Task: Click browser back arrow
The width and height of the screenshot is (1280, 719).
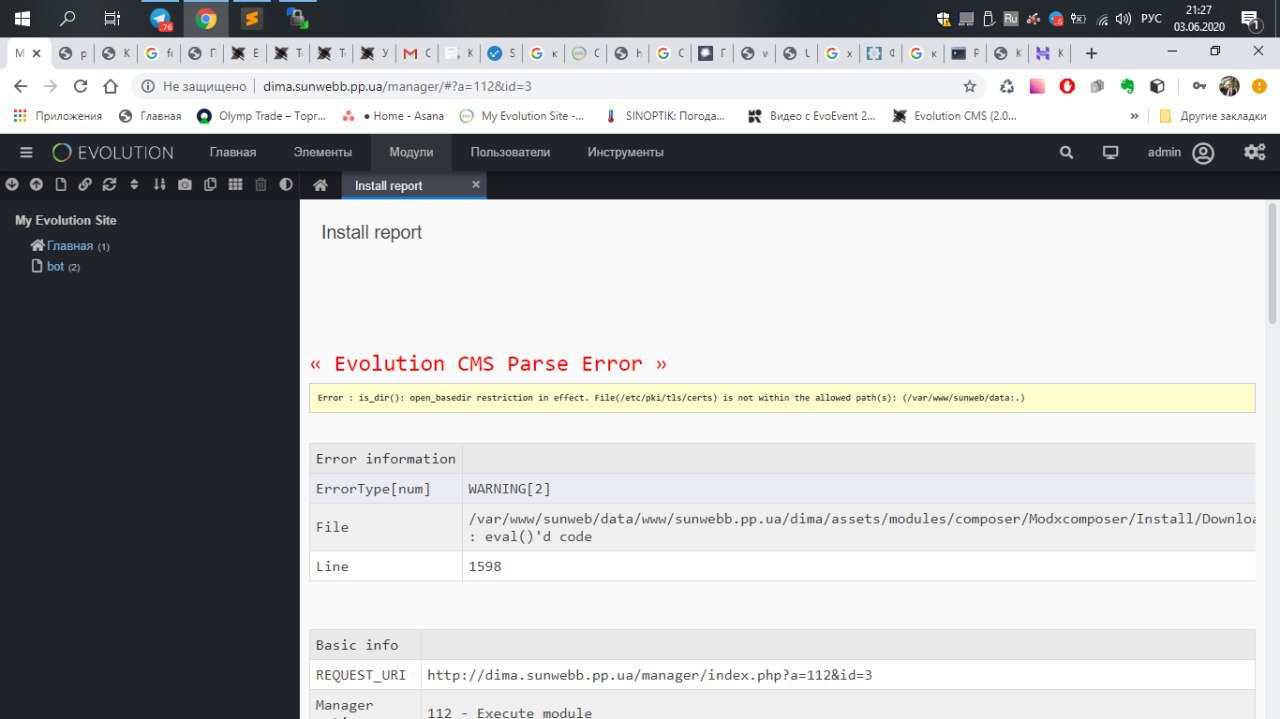Action: click(21, 86)
